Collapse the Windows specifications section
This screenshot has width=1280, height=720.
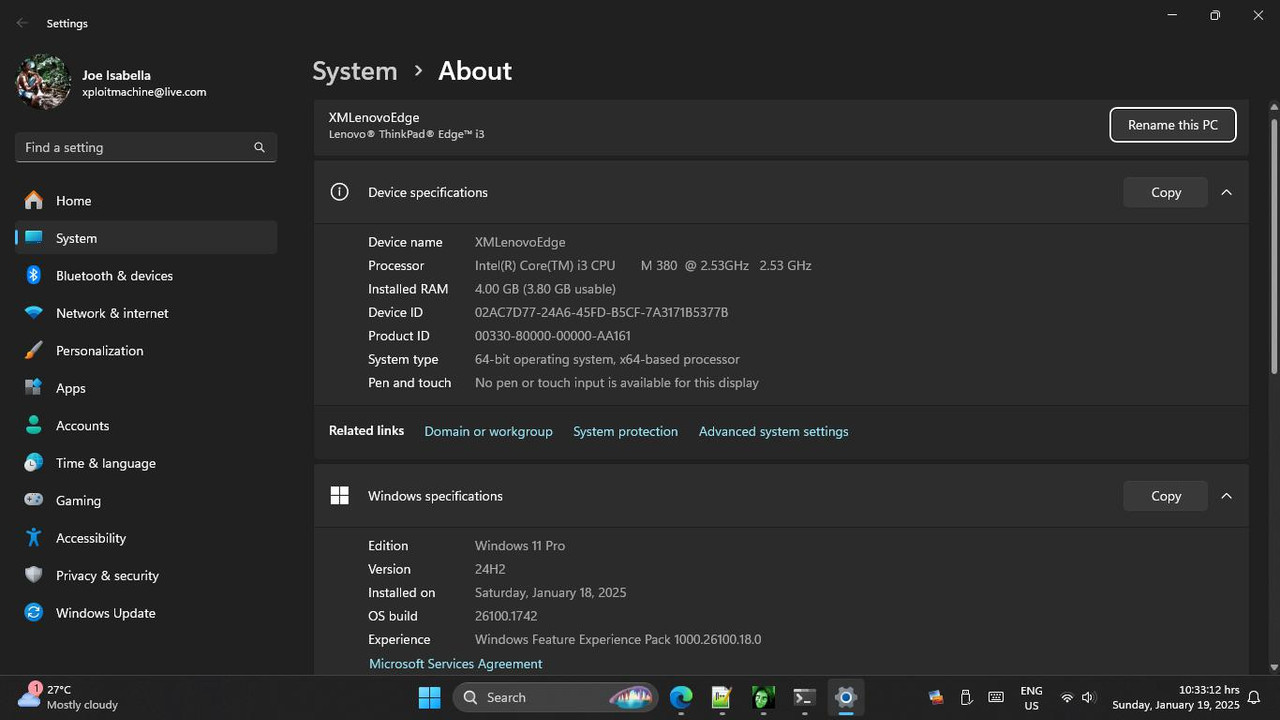[x=1226, y=495]
